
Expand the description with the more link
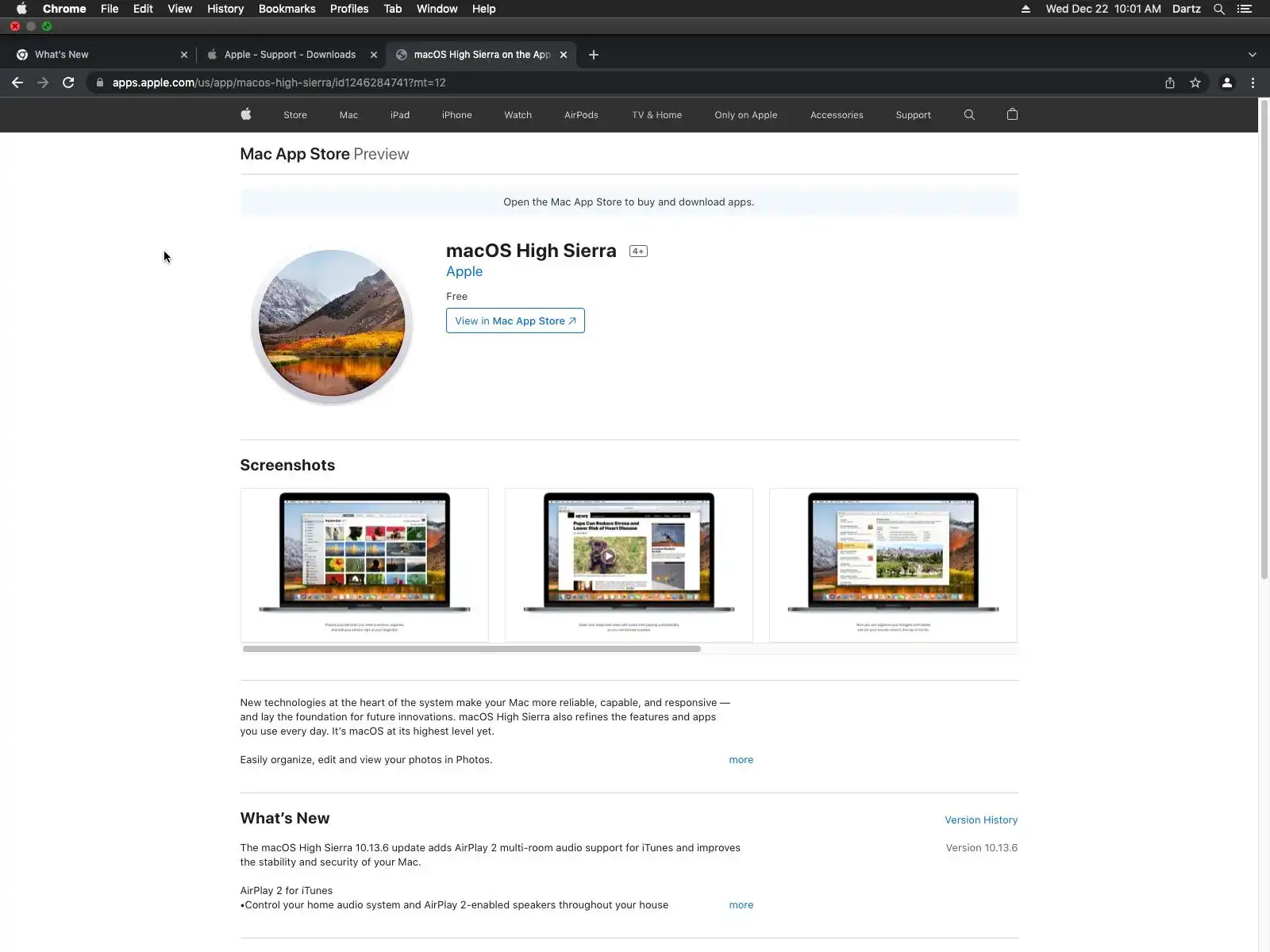click(x=741, y=760)
